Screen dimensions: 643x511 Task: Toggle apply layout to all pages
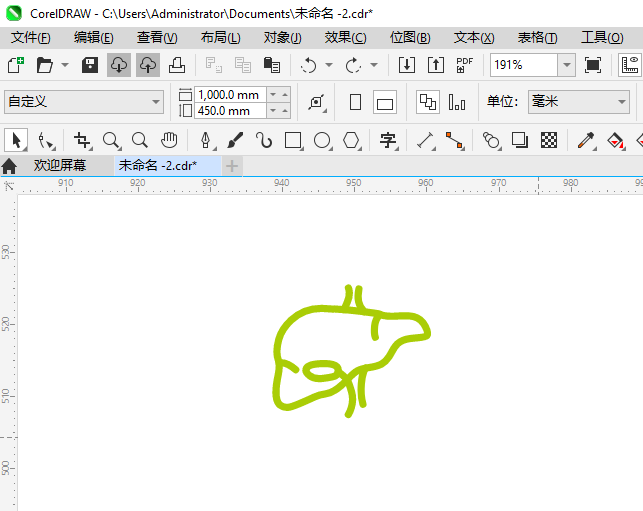point(428,102)
